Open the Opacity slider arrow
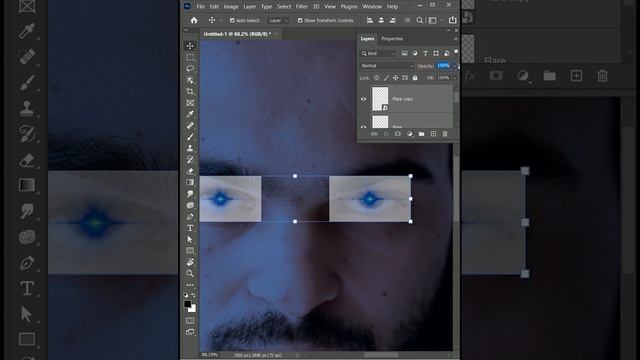Viewport: 640px width, 360px height. click(455, 66)
